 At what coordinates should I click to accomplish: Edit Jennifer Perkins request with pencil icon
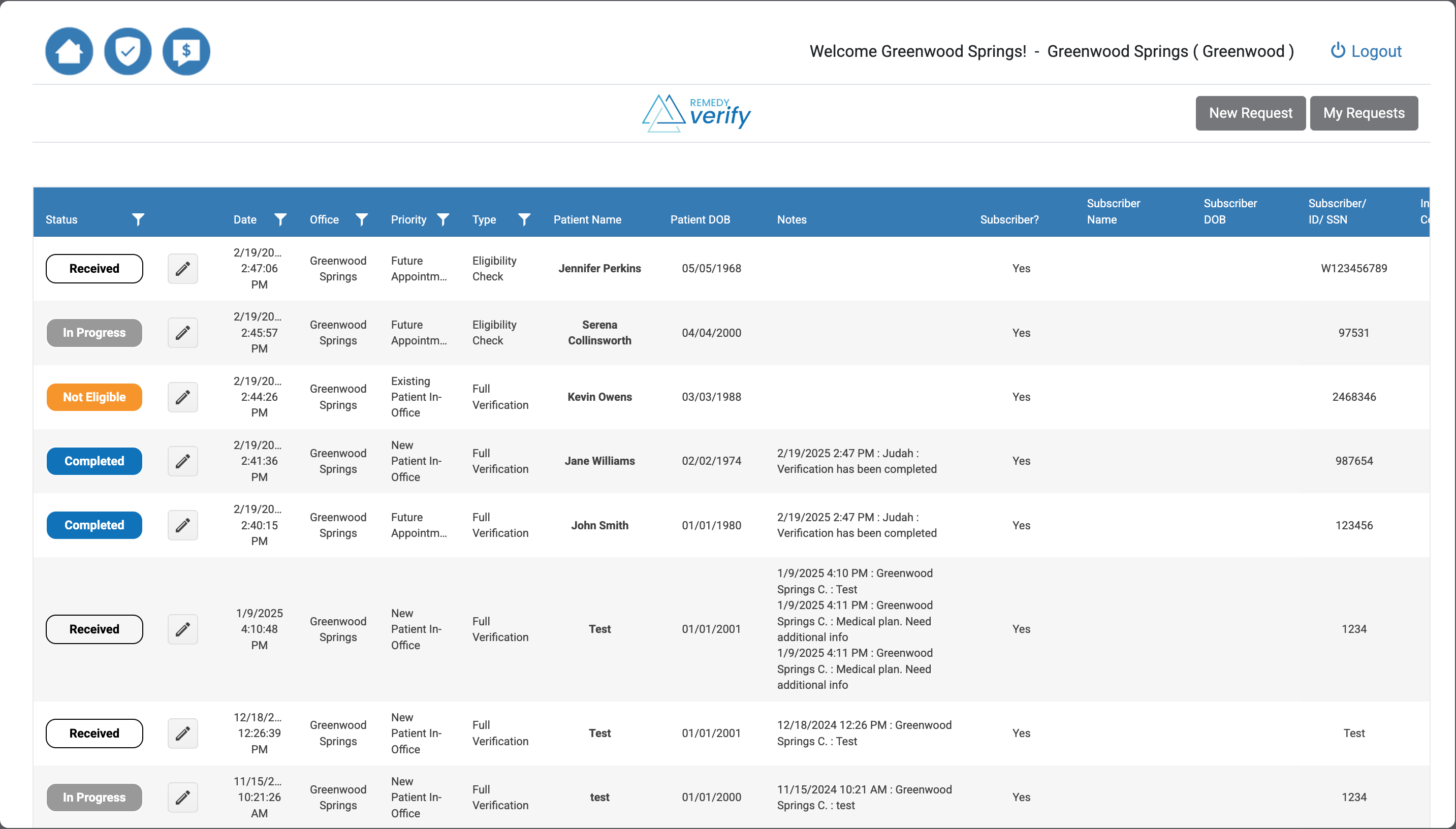point(182,269)
